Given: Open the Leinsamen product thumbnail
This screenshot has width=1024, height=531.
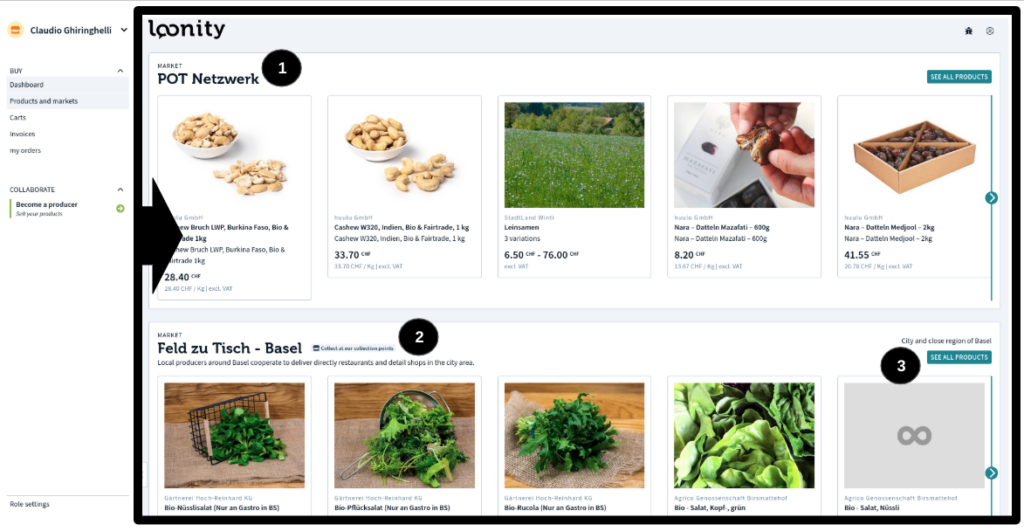Looking at the screenshot, I should [574, 155].
